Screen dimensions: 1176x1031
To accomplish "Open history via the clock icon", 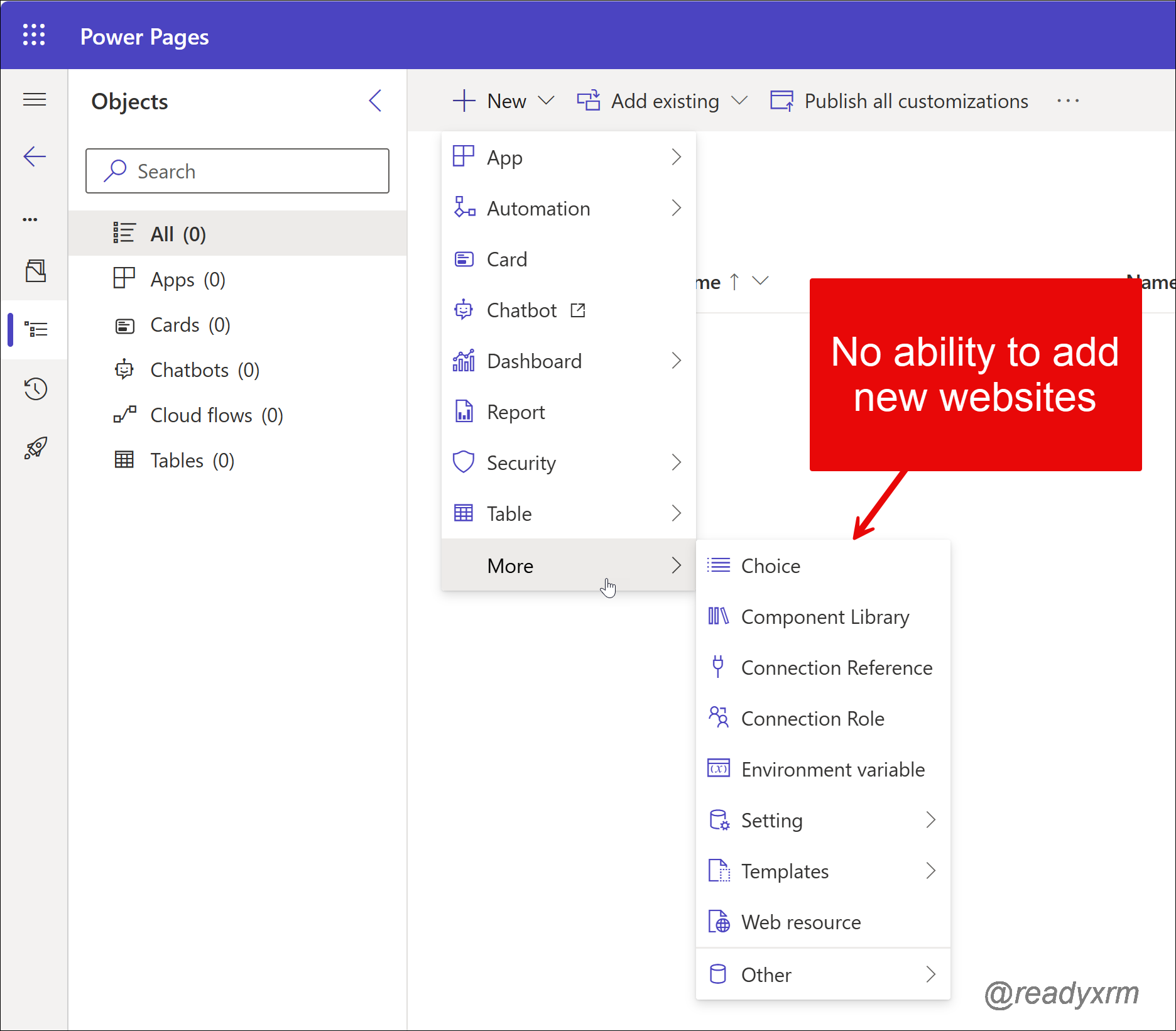I will tap(36, 389).
